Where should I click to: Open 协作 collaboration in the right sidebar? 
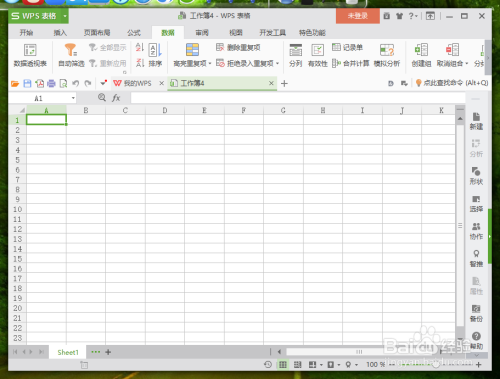pyautogui.click(x=476, y=231)
